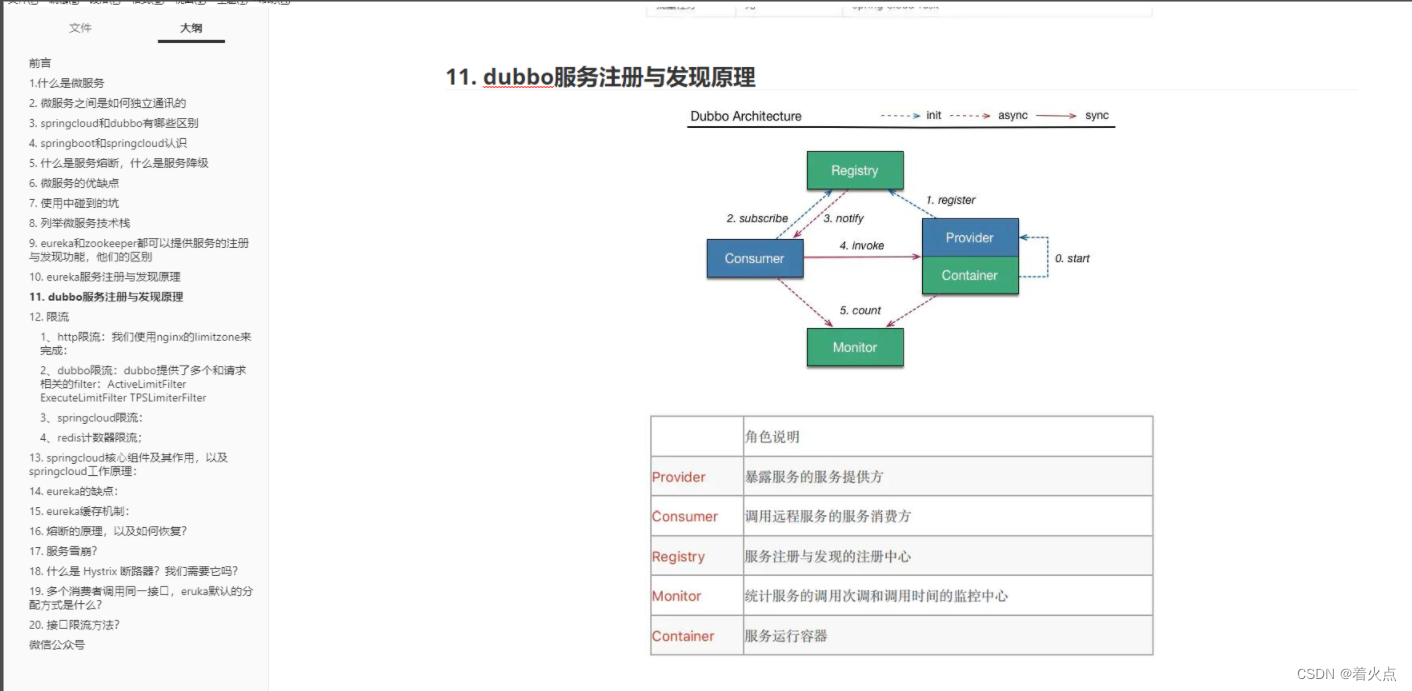1412x691 pixels.
Task: Click the red Provider cell in the table
Action: pyautogui.click(x=697, y=477)
